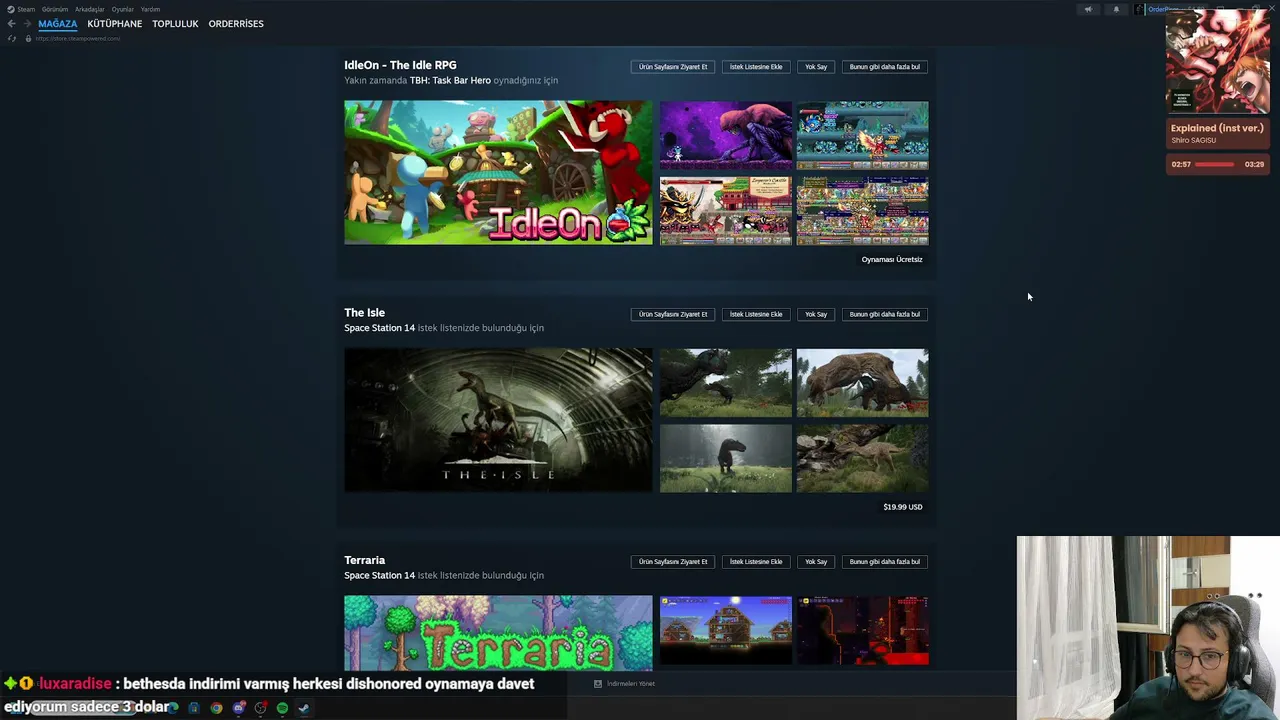Open the Görünüm menu
This screenshot has height=720, width=1280.
55,10
